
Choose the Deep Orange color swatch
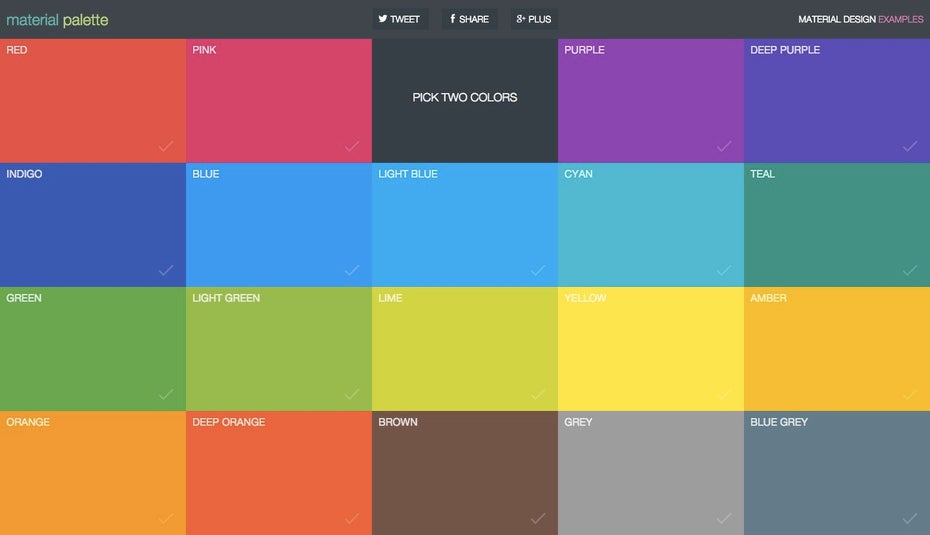[x=279, y=473]
